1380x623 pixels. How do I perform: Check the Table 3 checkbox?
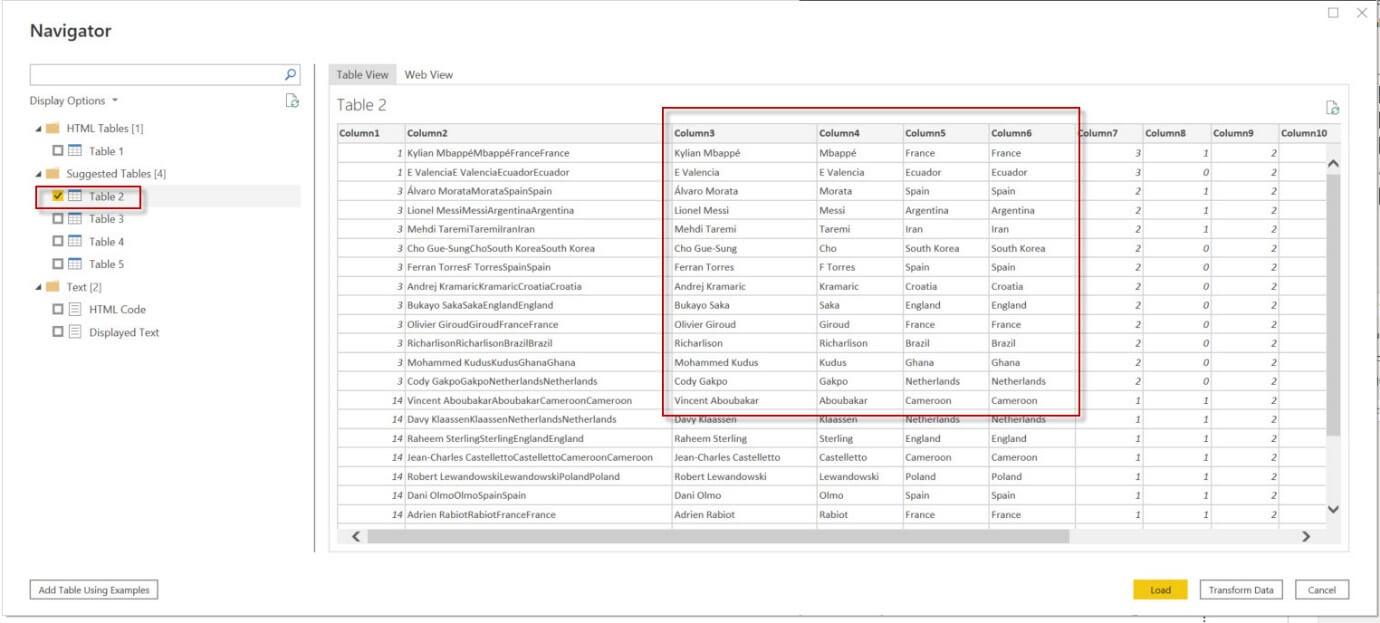[58, 219]
